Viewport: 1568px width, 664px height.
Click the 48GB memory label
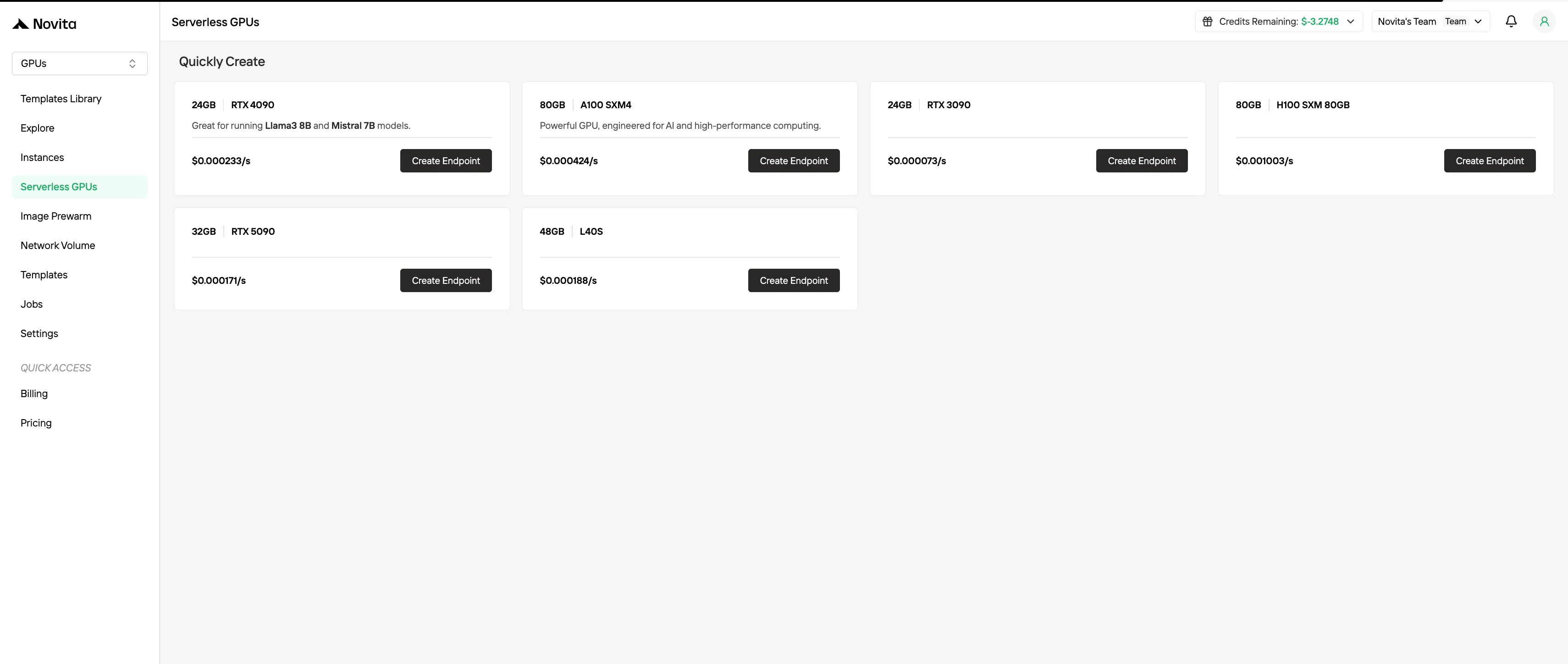pos(552,231)
